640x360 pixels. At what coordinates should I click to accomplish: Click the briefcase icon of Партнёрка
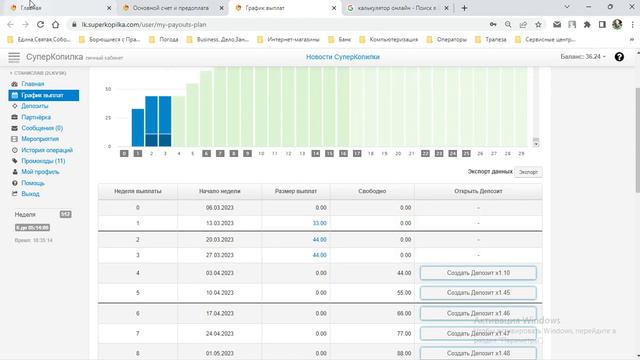[15, 117]
